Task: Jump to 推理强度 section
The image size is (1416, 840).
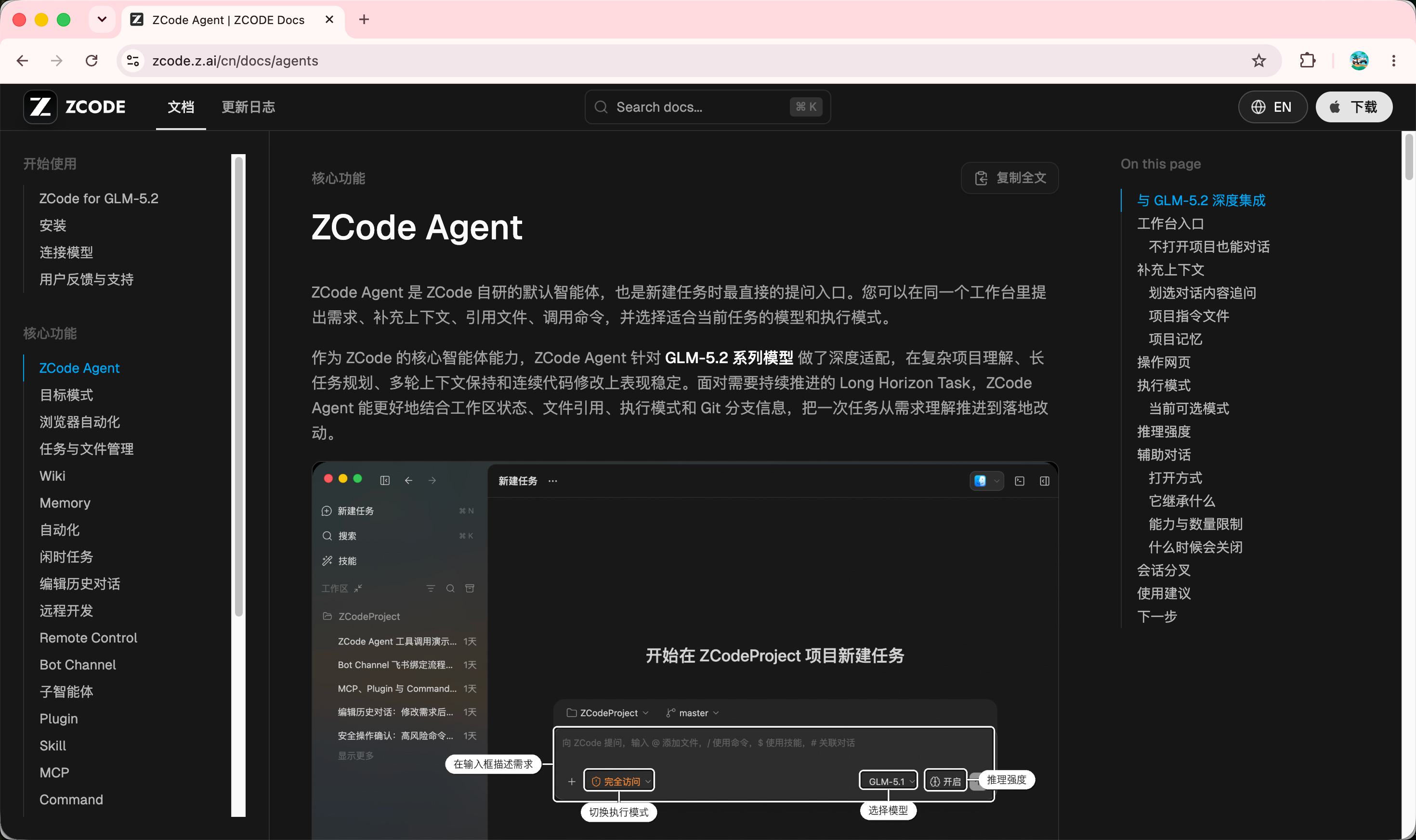Action: point(1164,432)
